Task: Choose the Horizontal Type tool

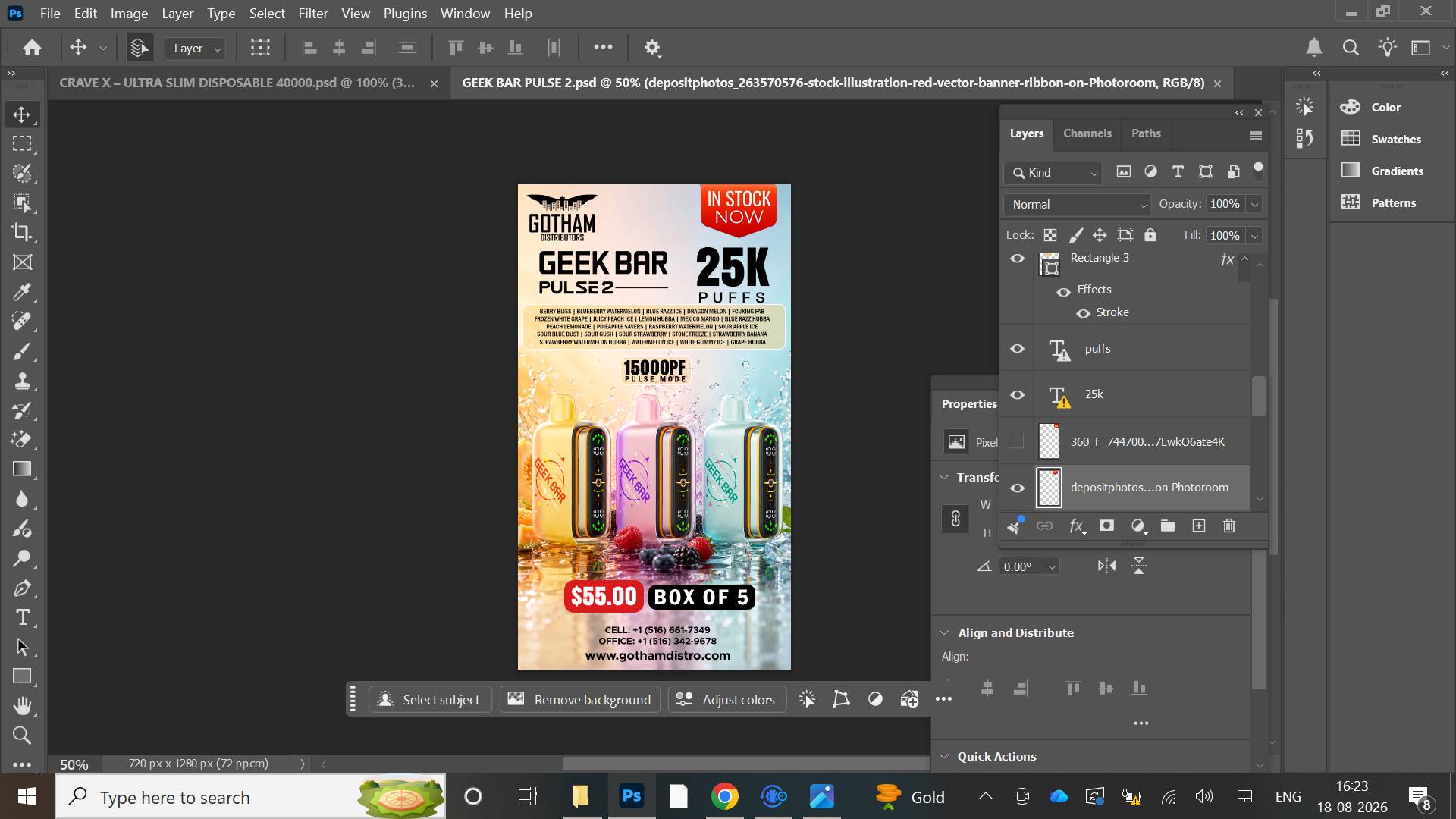Action: [22, 617]
